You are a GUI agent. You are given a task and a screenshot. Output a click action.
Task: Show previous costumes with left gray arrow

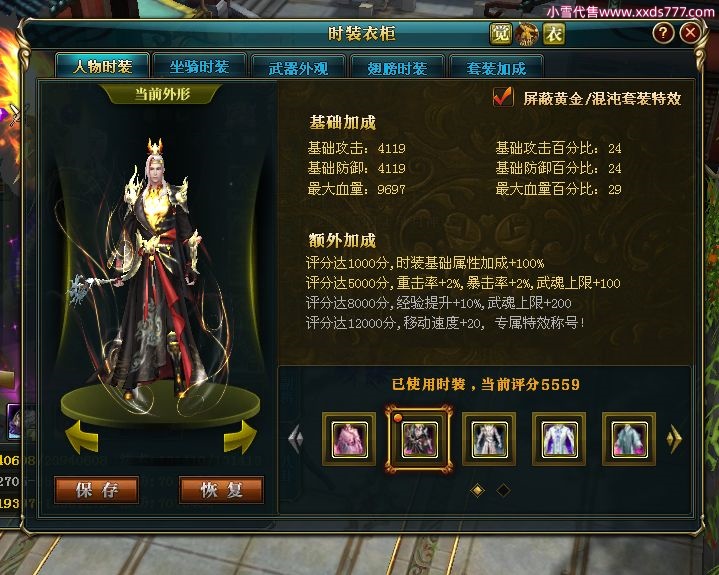296,439
